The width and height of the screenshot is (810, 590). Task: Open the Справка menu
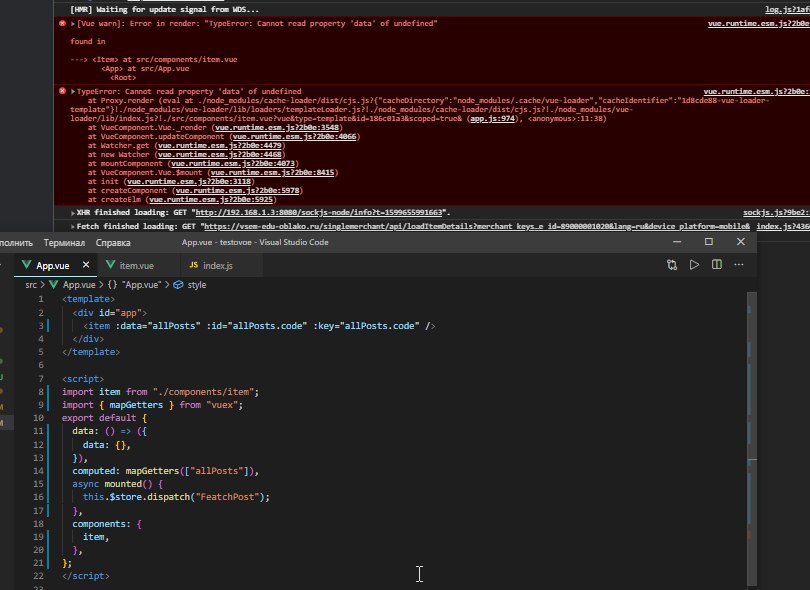pyautogui.click(x=113, y=242)
